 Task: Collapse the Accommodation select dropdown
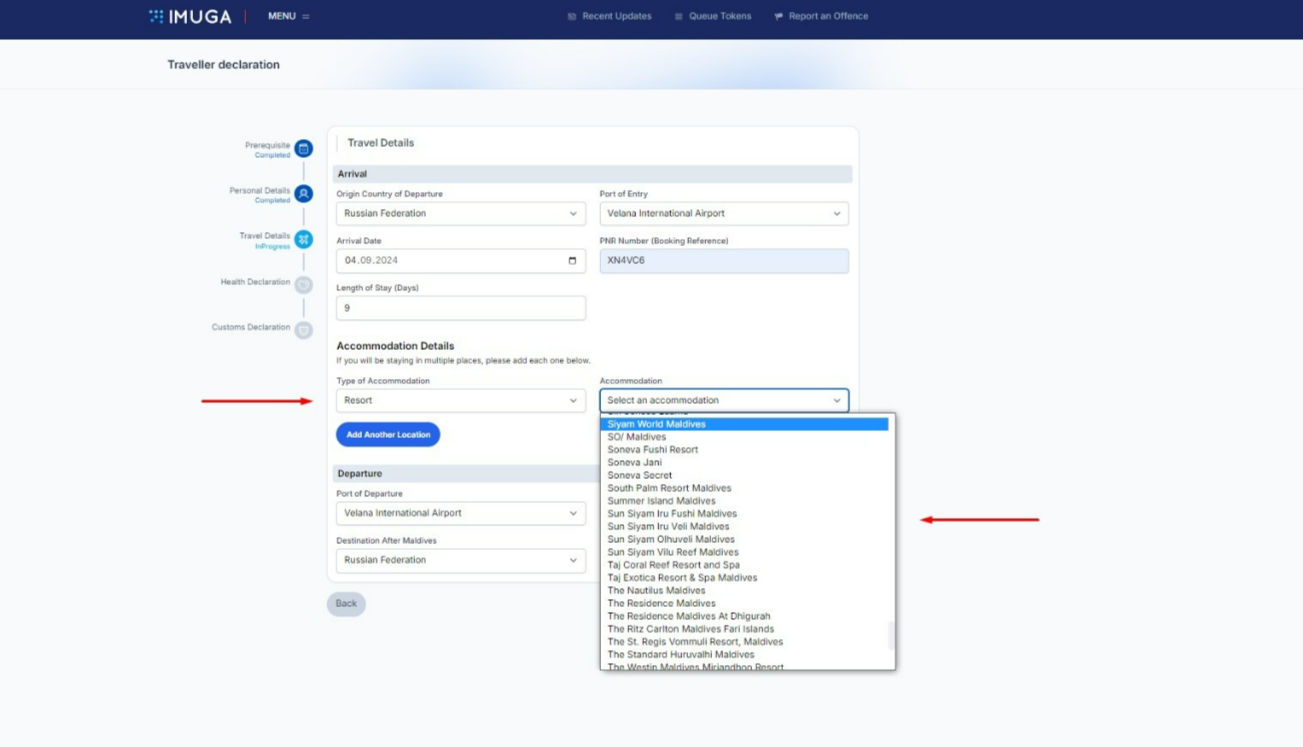pyautogui.click(x=724, y=400)
